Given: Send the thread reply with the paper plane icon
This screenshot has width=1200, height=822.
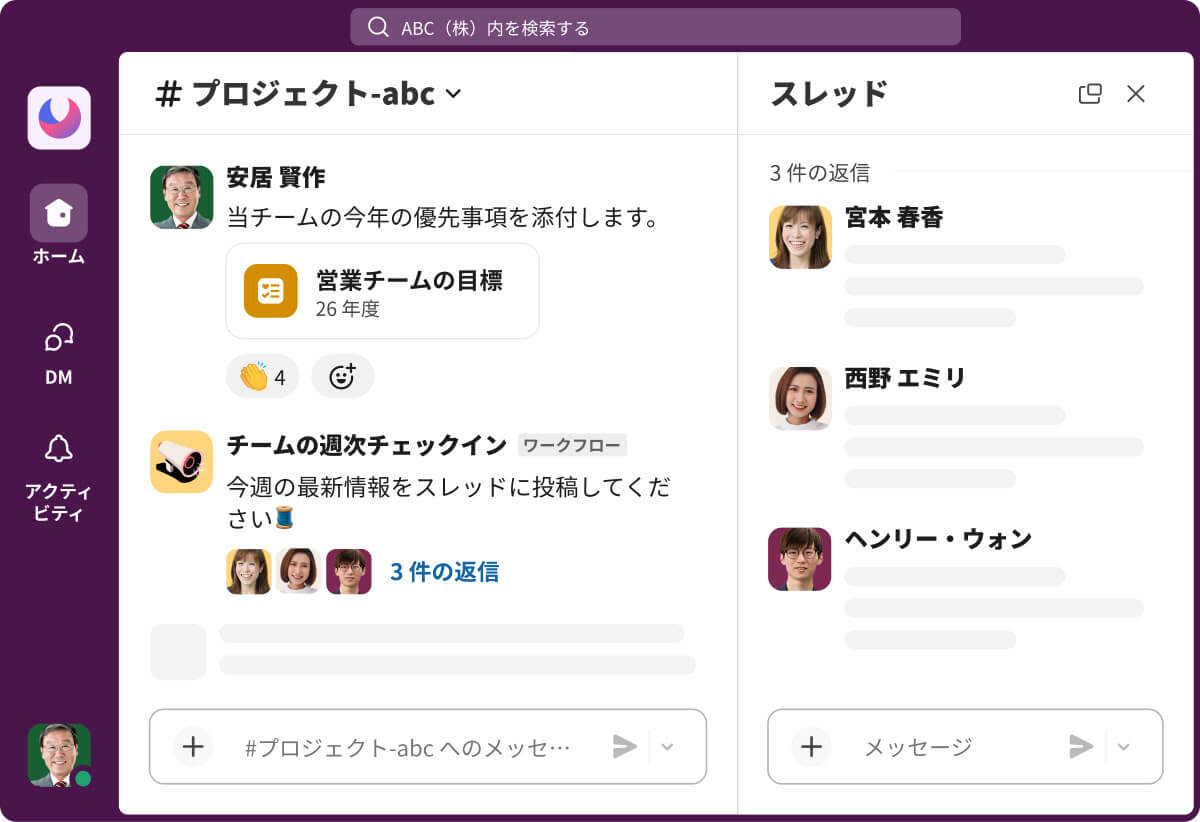Looking at the screenshot, I should pyautogui.click(x=1080, y=746).
